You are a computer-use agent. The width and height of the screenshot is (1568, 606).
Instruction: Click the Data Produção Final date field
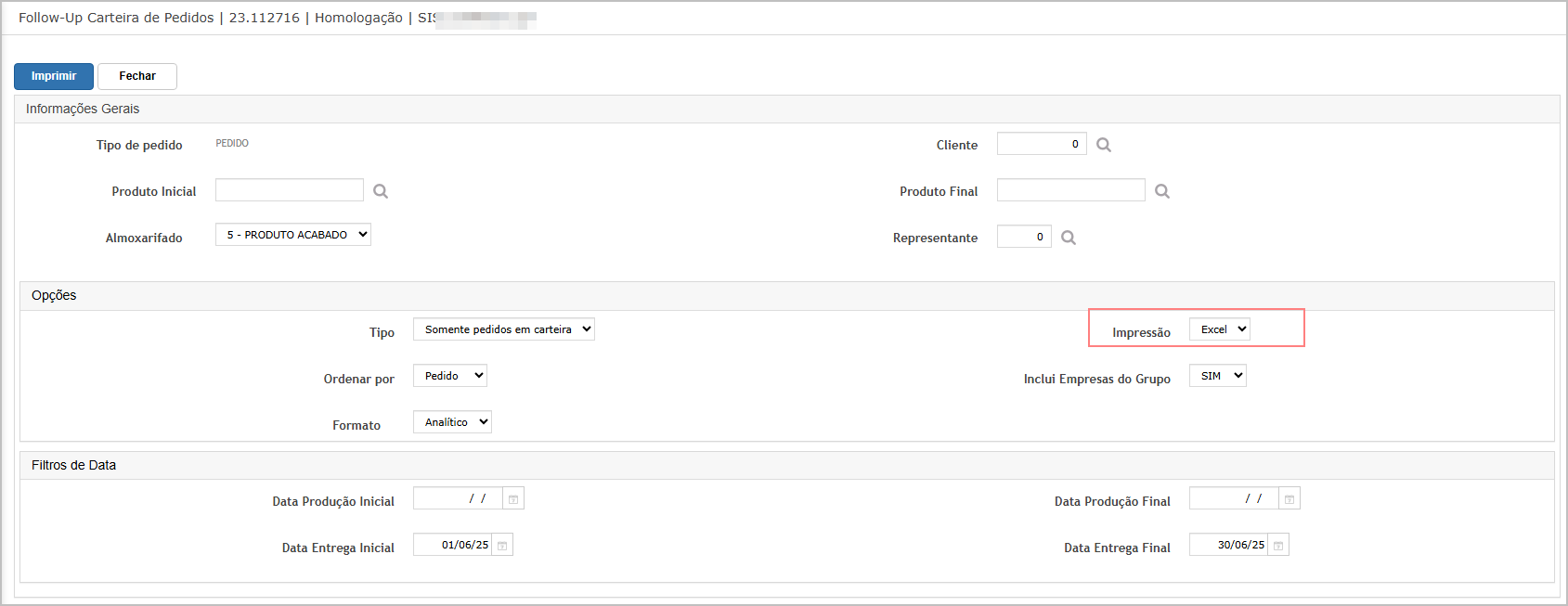(1234, 498)
